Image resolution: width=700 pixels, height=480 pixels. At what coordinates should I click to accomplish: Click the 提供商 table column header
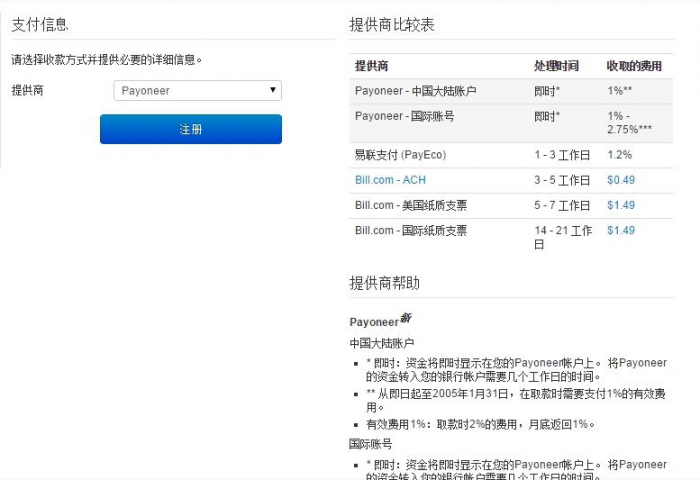tap(371, 66)
